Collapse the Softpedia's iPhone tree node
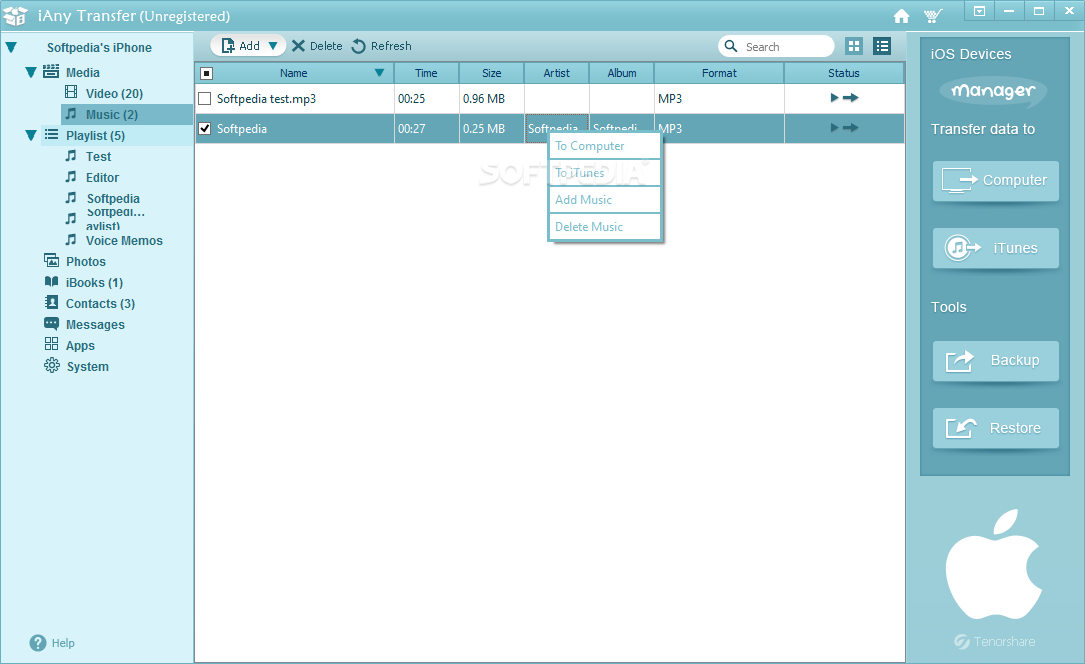 coord(12,48)
